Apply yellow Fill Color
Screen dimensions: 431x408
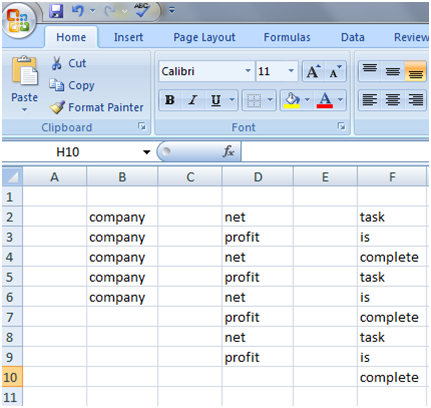[292, 100]
